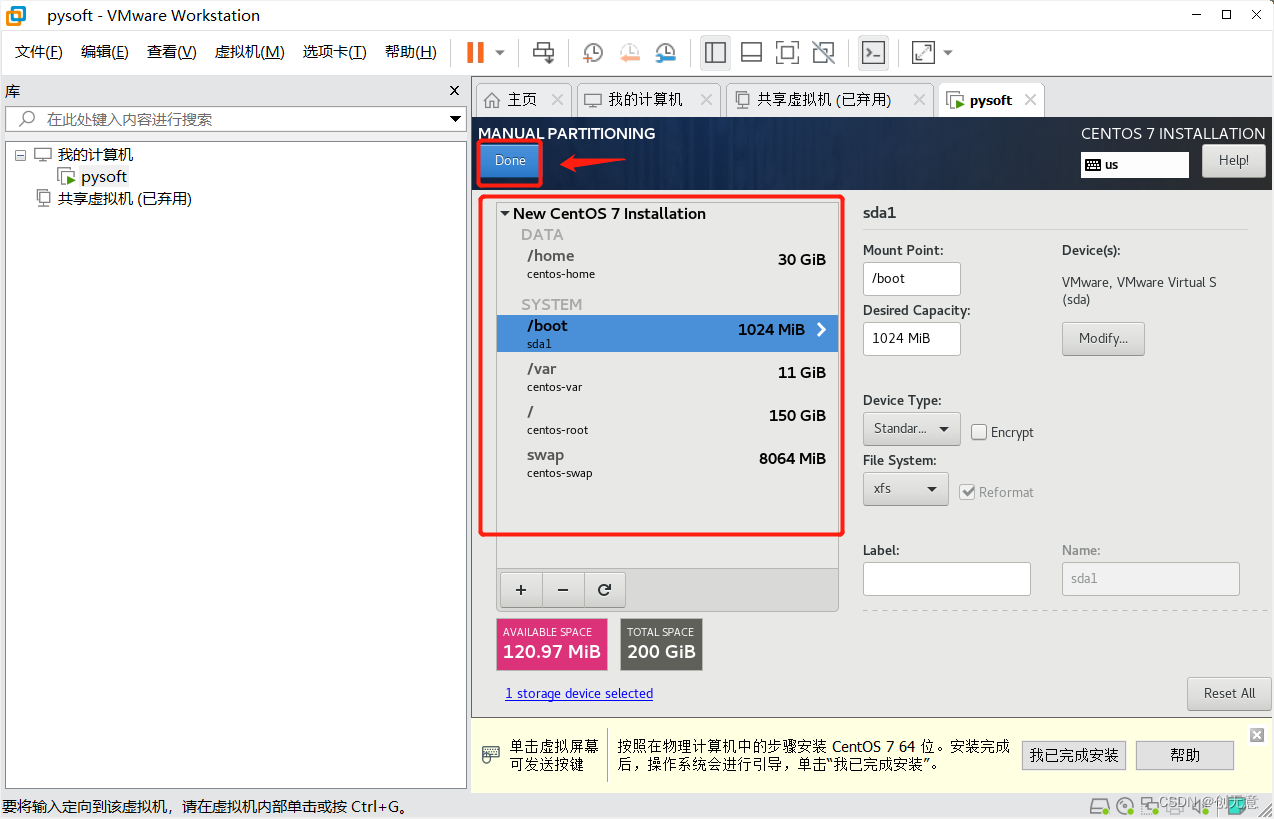The image size is (1274, 819).
Task: Select the /home 30 GiB partition
Action: (x=668, y=264)
